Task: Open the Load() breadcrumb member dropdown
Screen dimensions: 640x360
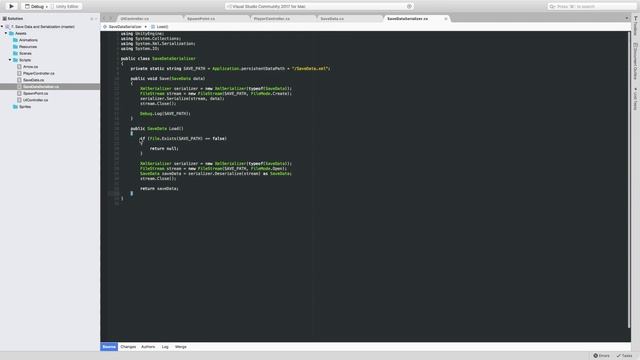Action: click(x=160, y=27)
